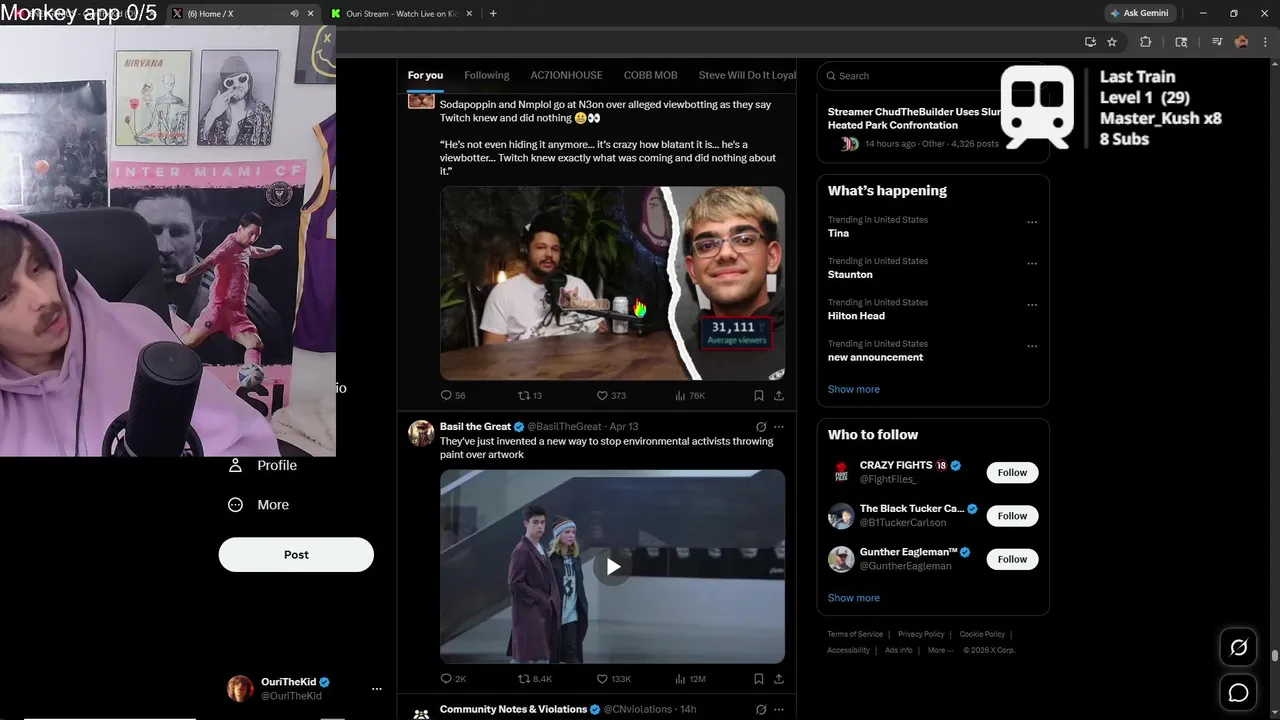This screenshot has width=1280, height=720.
Task: Click the Profile sidebar icon
Action: coord(236,465)
